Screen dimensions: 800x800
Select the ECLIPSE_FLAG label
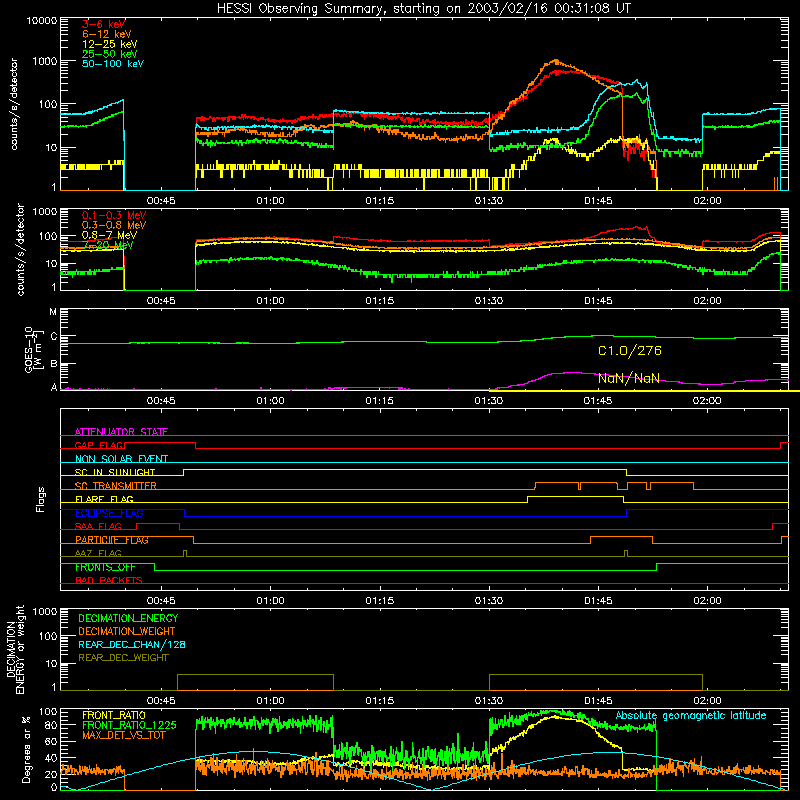[x=109, y=513]
